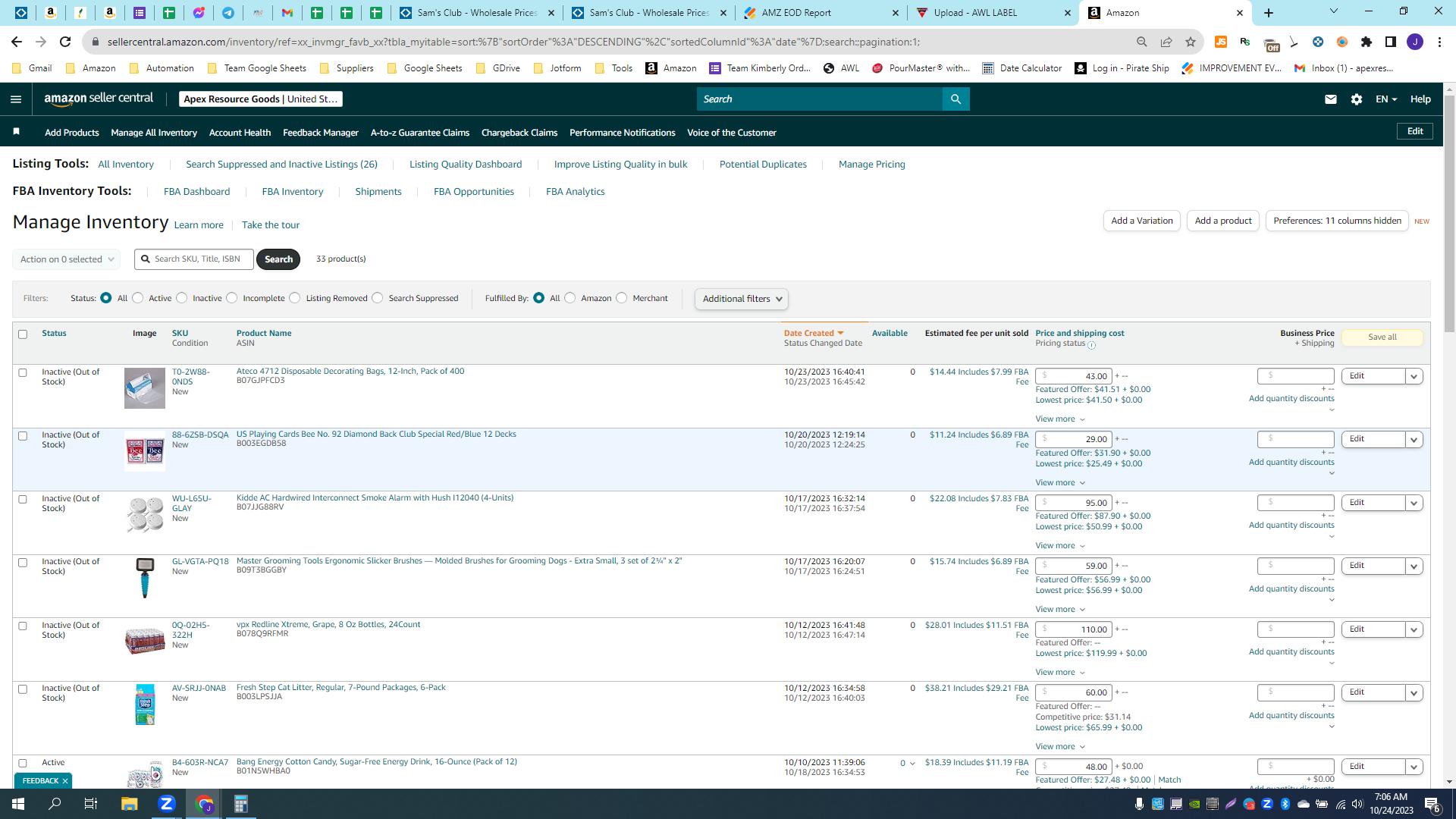
Task: Open the browser side panel icon
Action: [1391, 42]
